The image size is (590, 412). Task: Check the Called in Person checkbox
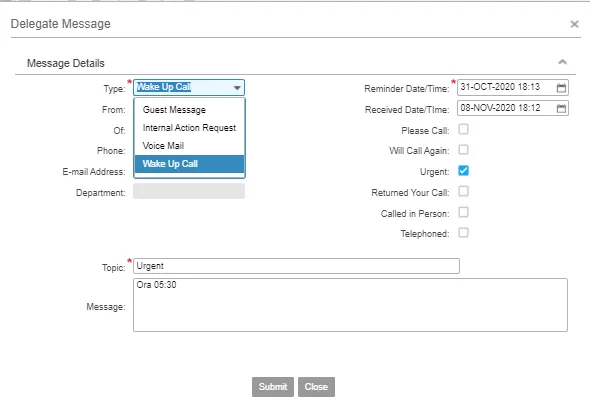click(x=463, y=213)
